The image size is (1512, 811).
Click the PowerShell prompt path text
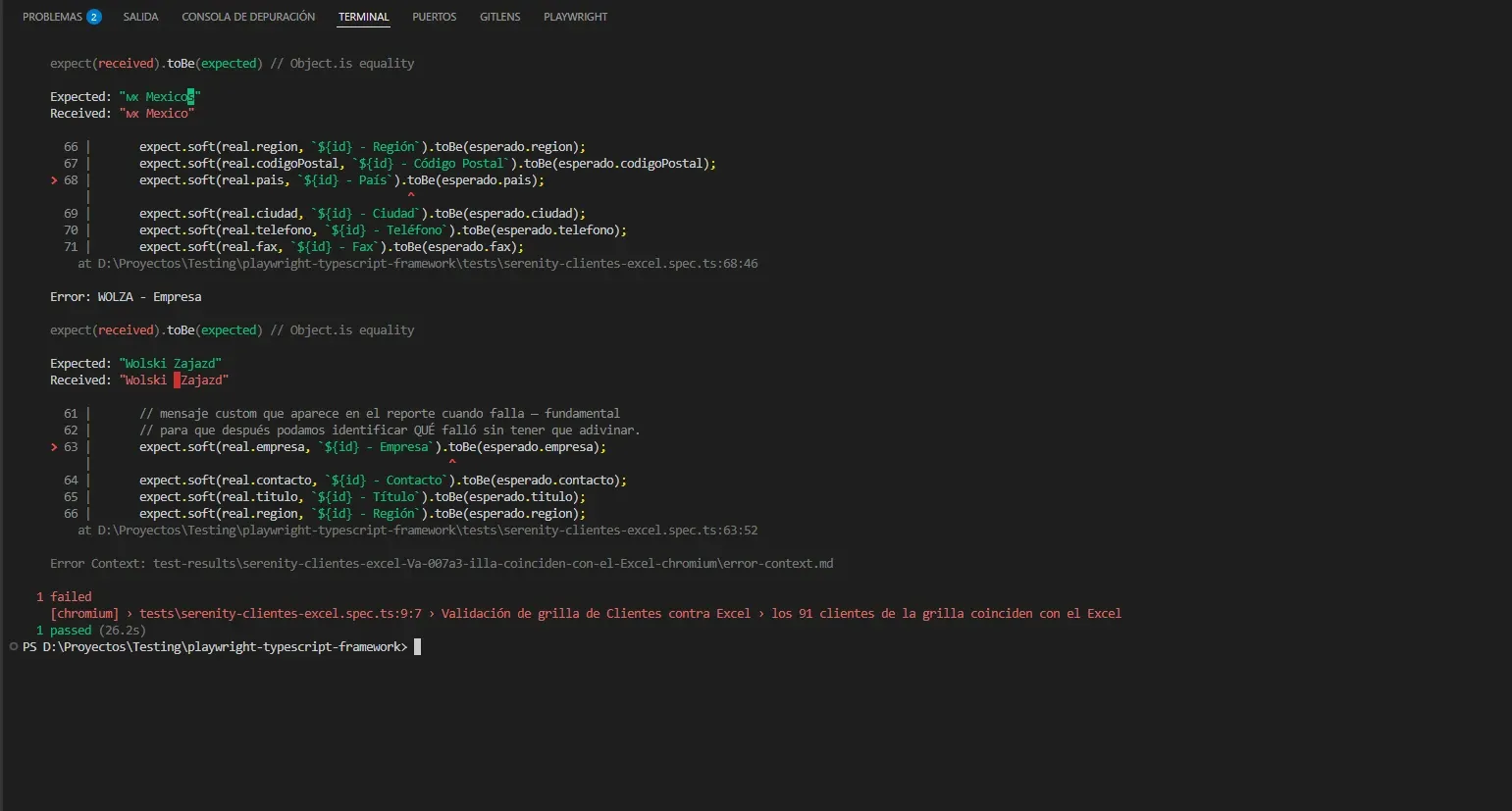pos(214,646)
